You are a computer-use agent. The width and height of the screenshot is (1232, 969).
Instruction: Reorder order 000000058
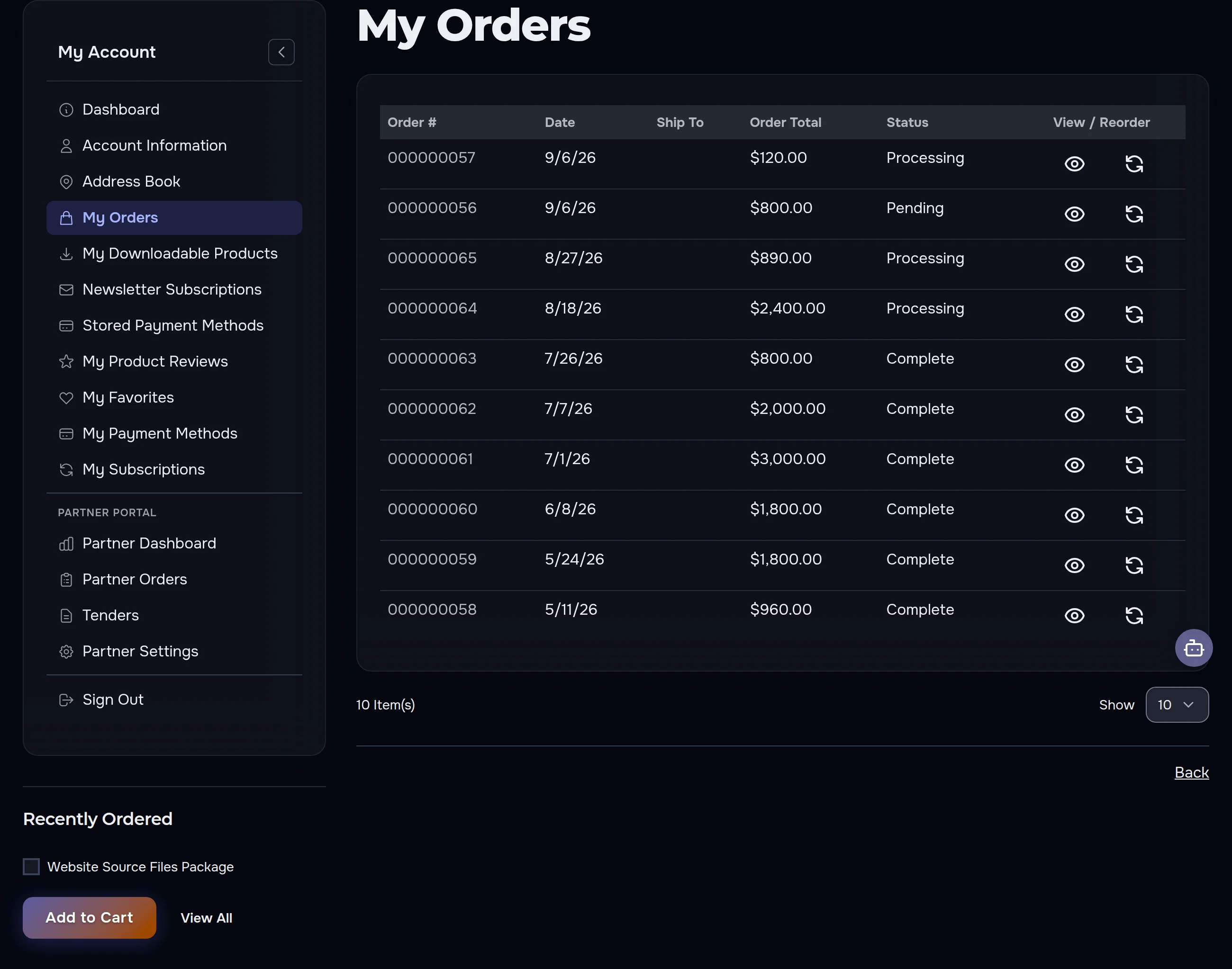tap(1134, 616)
